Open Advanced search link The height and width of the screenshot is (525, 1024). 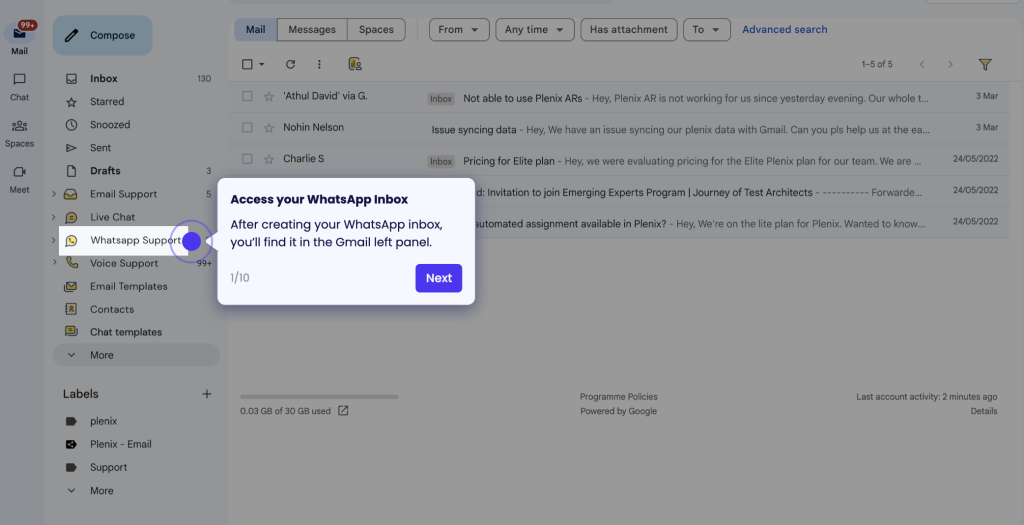(x=784, y=29)
